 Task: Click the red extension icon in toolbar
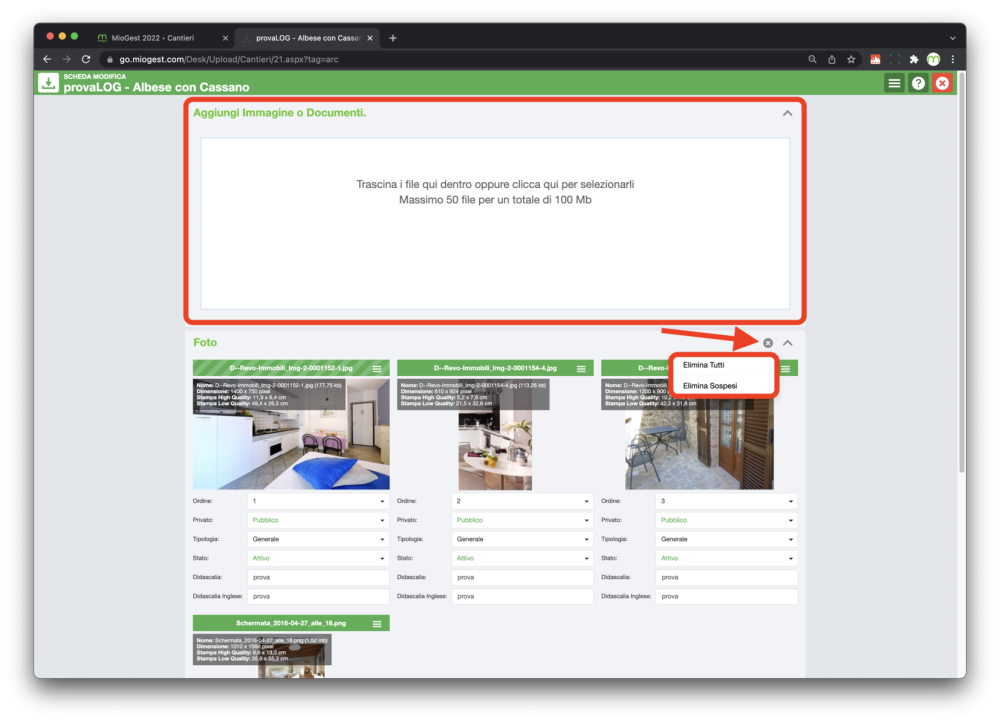(x=875, y=59)
